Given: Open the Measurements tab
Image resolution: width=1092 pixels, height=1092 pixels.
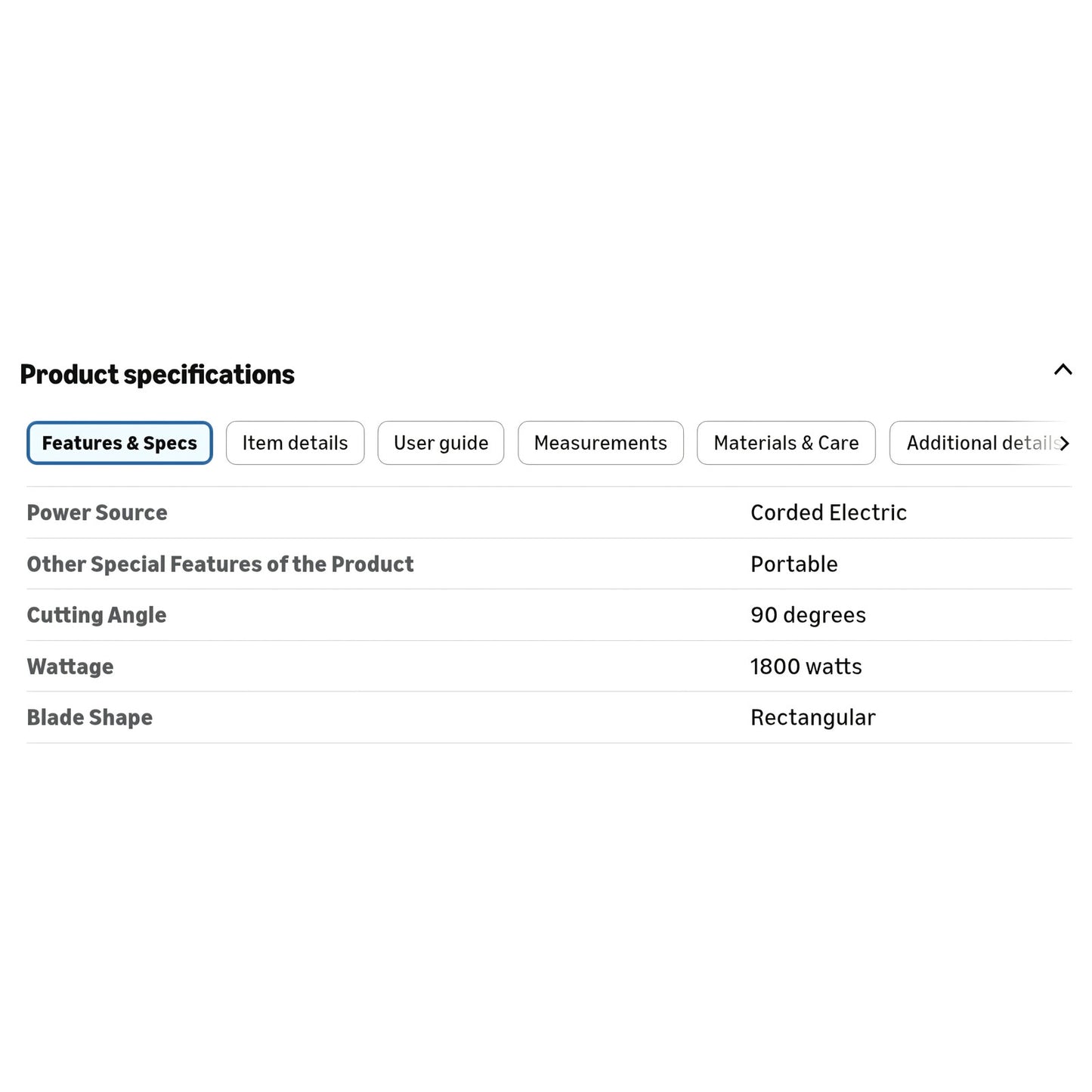Looking at the screenshot, I should click(601, 443).
